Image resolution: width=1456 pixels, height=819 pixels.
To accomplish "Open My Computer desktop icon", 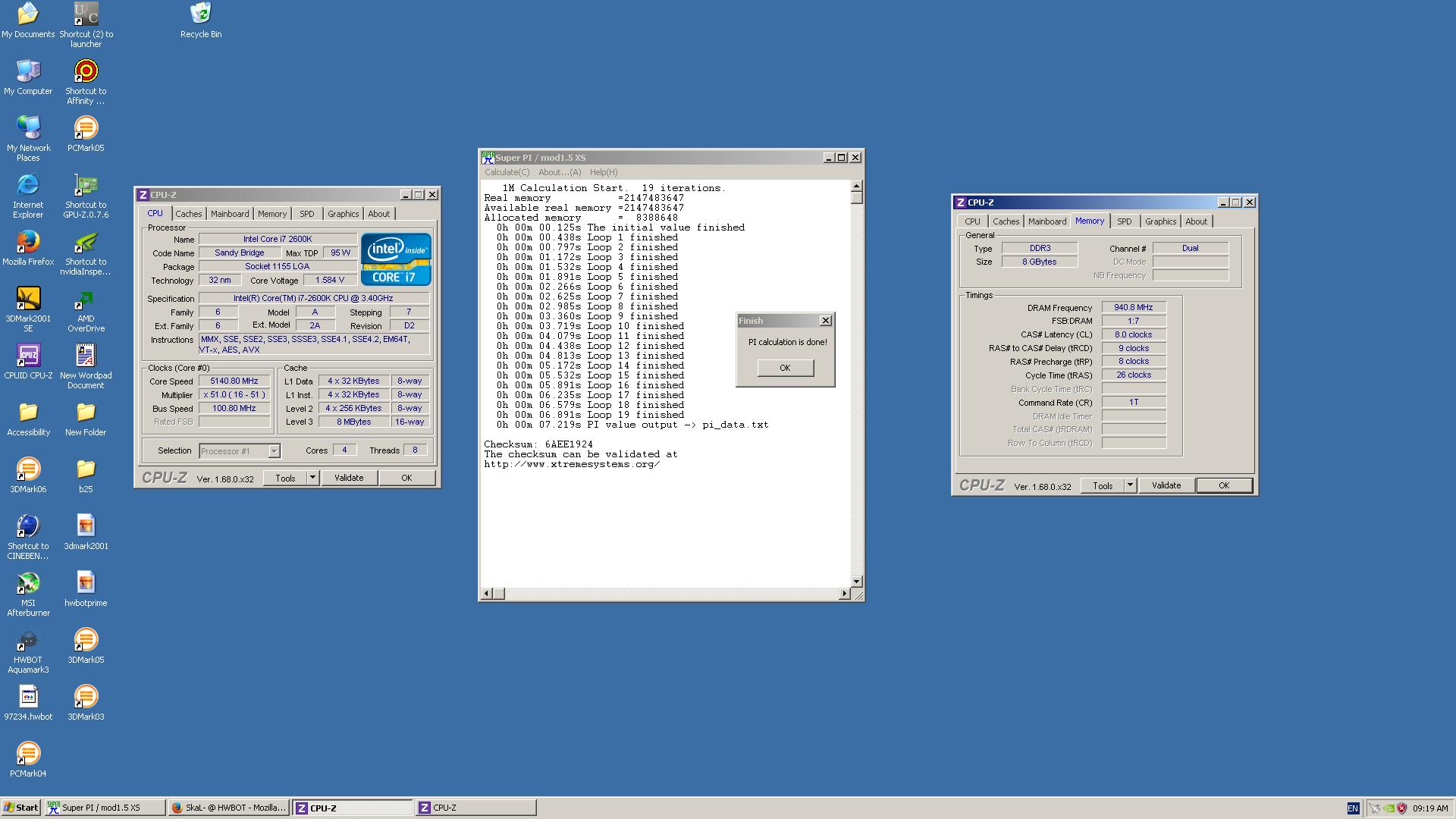I will pyautogui.click(x=28, y=77).
